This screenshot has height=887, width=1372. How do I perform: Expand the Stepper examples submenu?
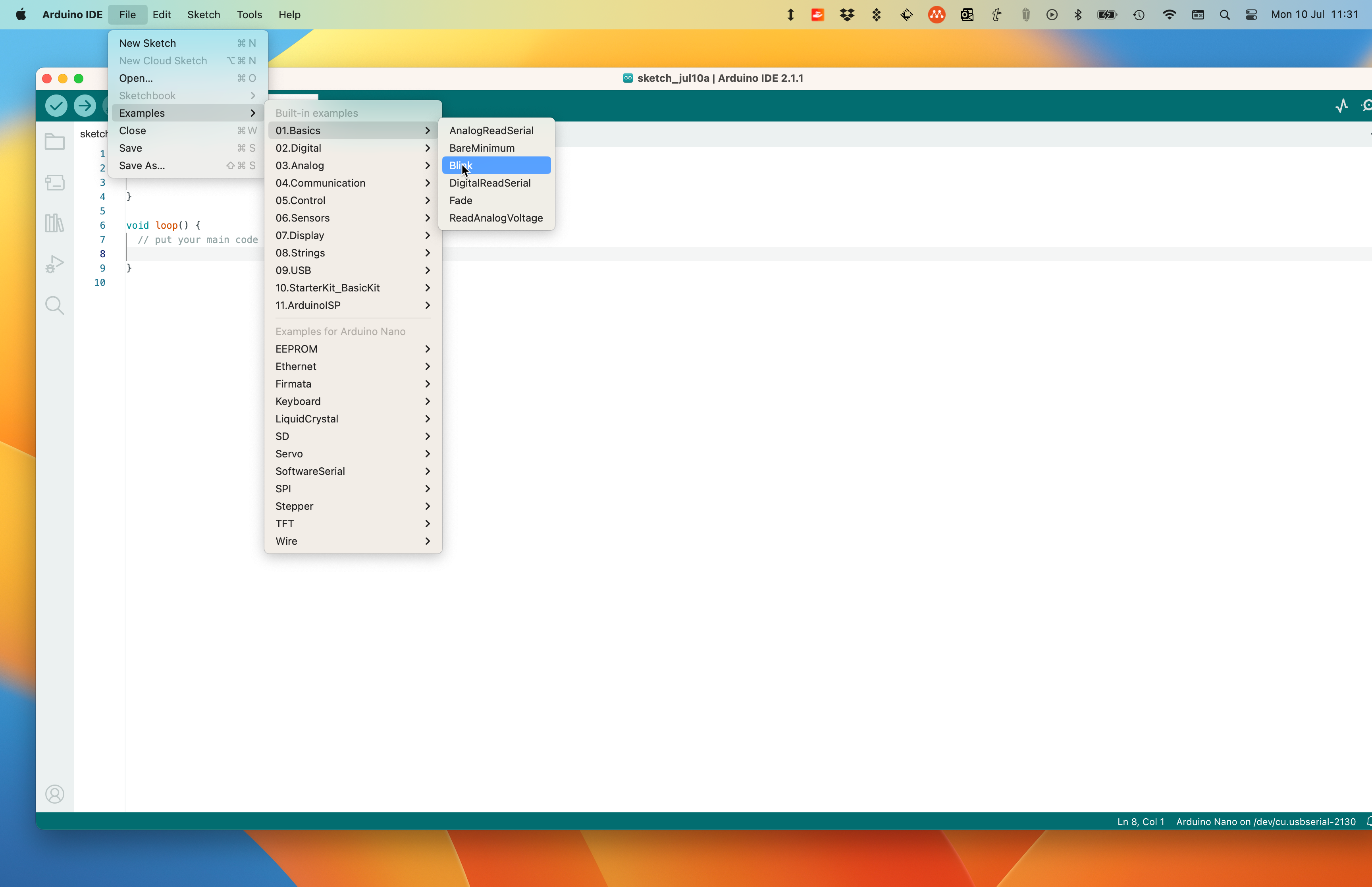353,506
